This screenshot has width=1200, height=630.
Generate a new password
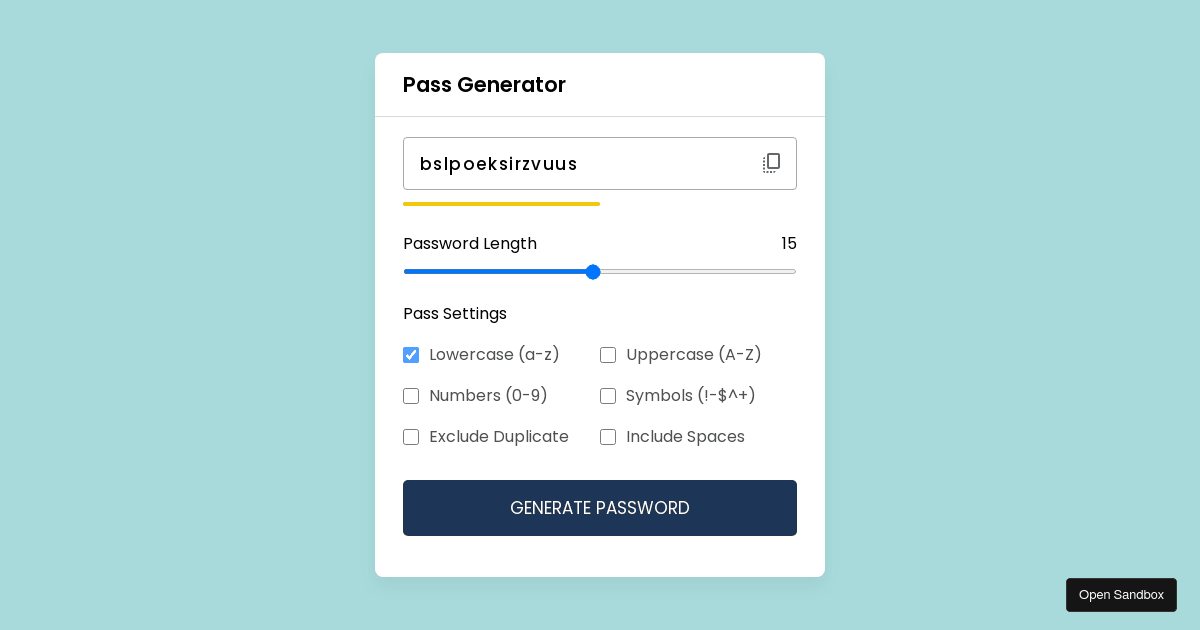[600, 508]
